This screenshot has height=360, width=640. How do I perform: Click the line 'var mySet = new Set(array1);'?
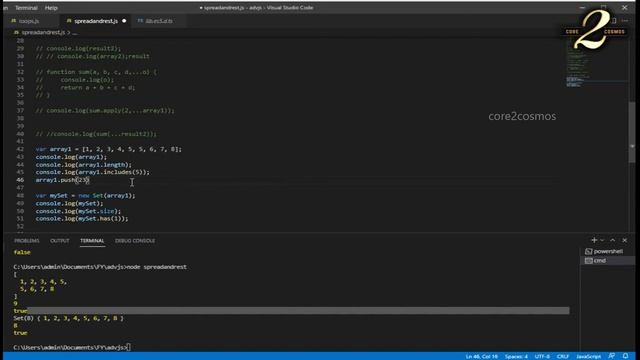[x=85, y=196]
